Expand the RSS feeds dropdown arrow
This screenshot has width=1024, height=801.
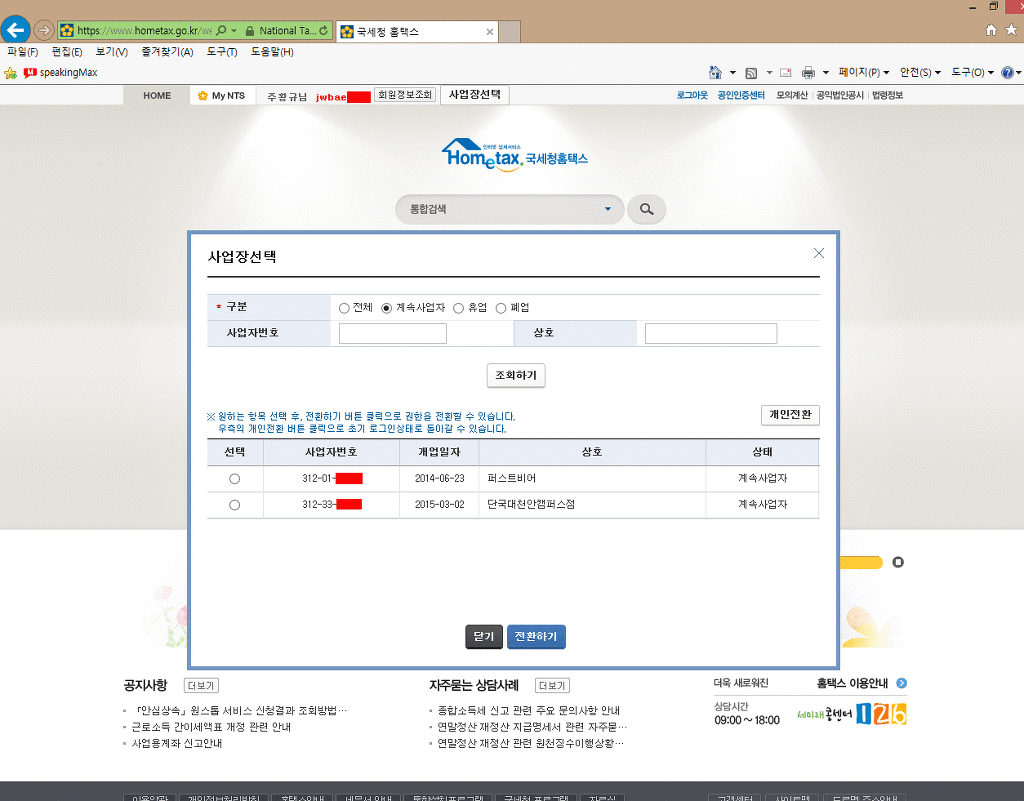[x=769, y=72]
